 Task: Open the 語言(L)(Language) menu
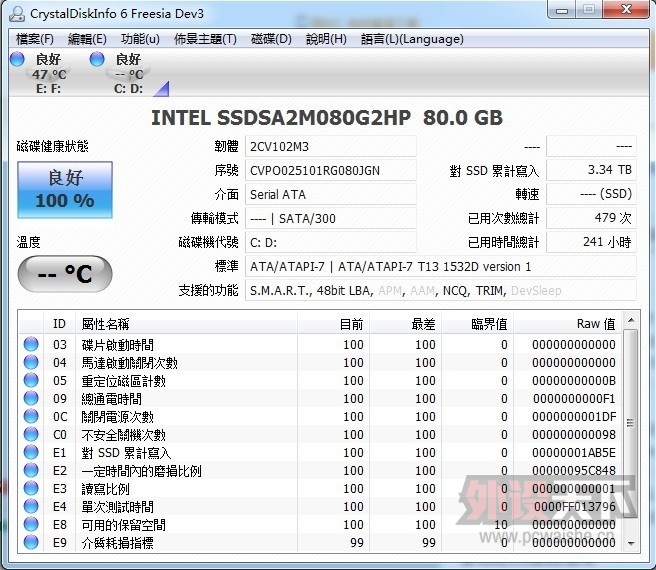point(412,39)
